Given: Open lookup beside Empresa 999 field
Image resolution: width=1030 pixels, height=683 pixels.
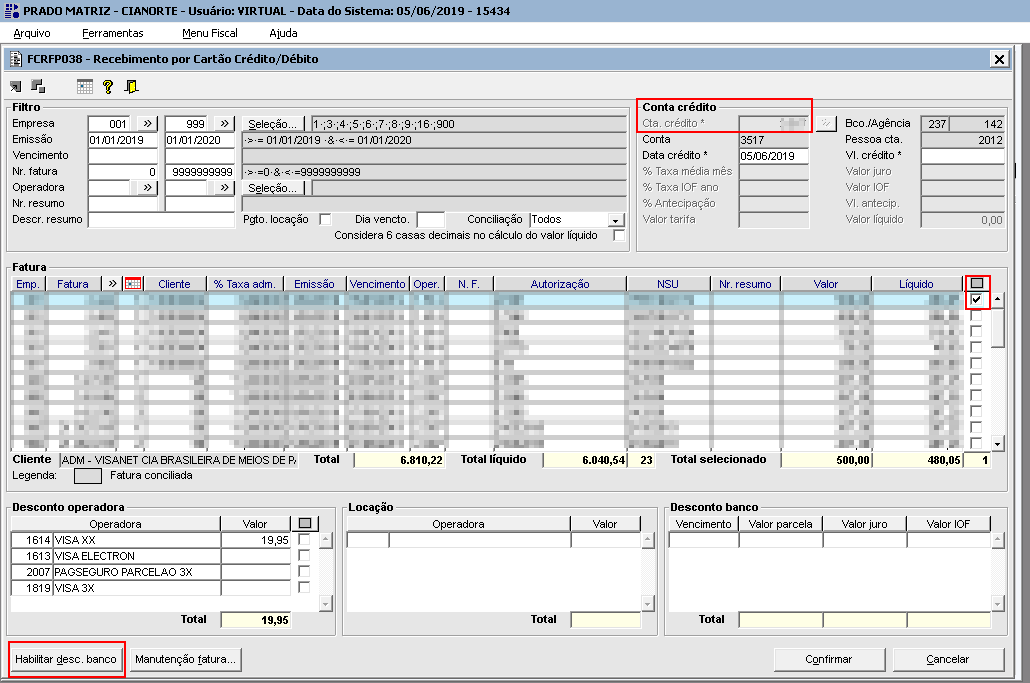Looking at the screenshot, I should click(224, 123).
